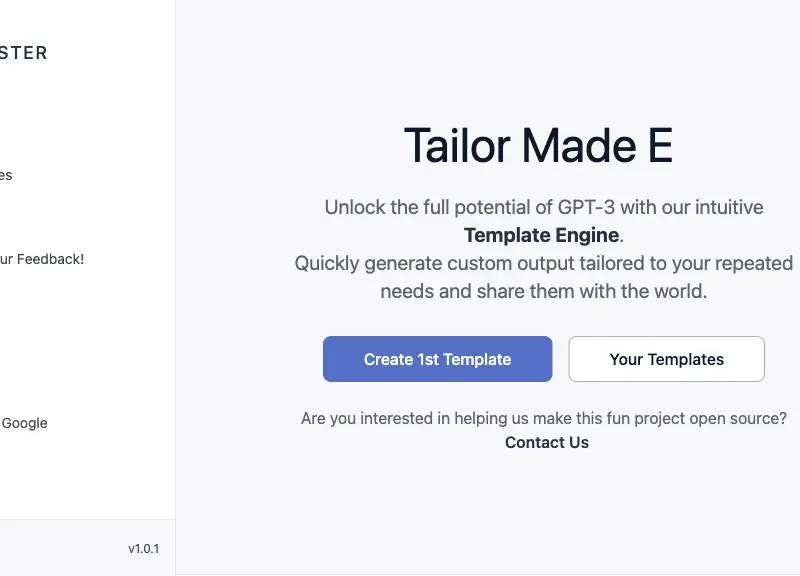Click the white outlined templates button
This screenshot has height=576, width=800.
[x=666, y=359]
